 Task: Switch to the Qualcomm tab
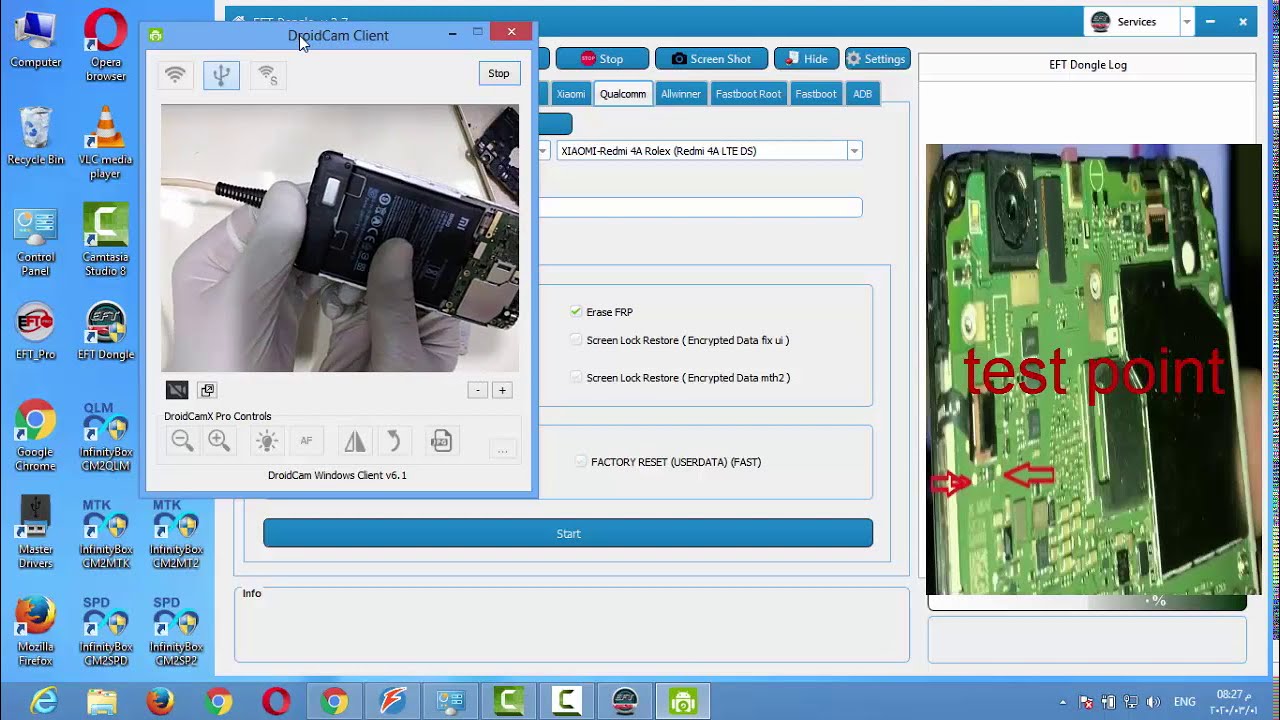point(622,94)
